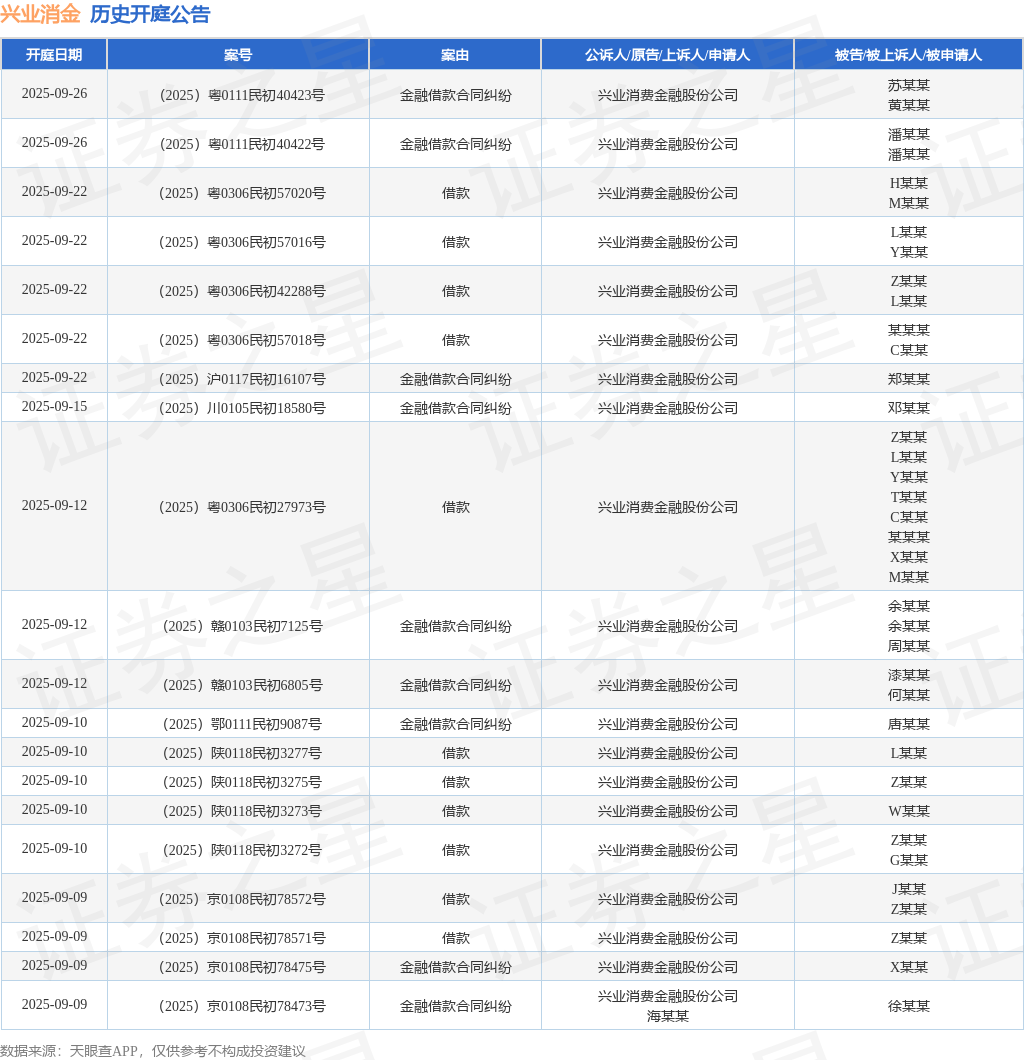Screen dimensions: 1024x1060
Task: Select case number 粤0306民初57020号
Action: [x=242, y=193]
